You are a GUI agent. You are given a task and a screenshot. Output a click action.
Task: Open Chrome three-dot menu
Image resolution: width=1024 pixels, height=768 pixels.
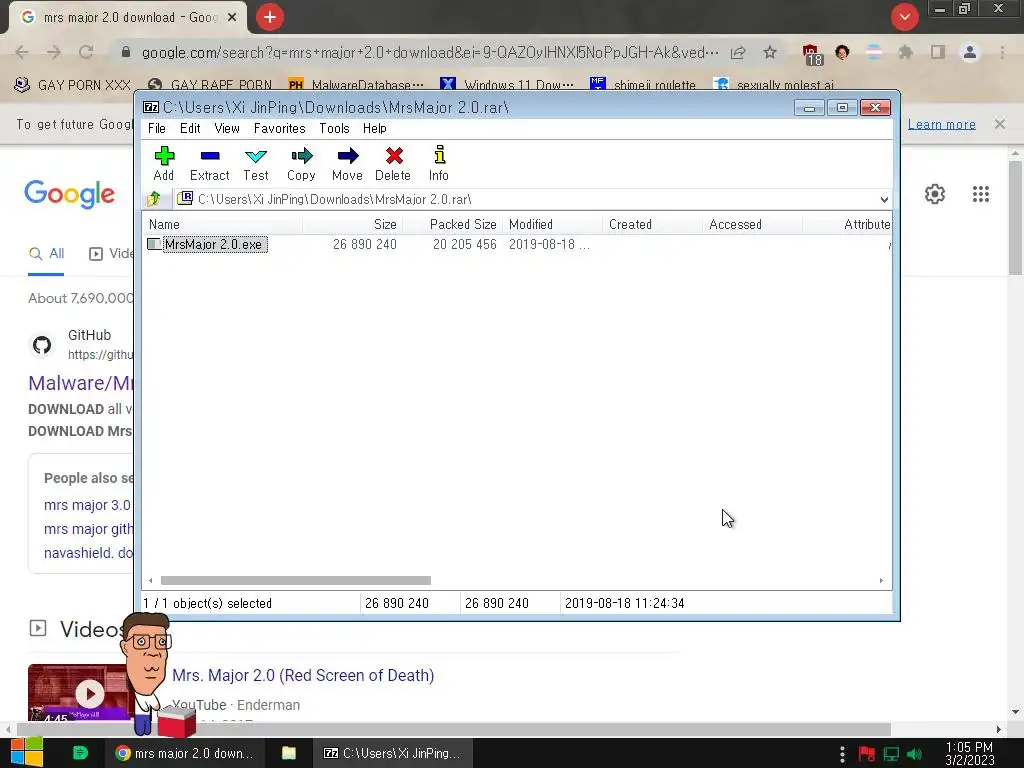[x=1002, y=52]
